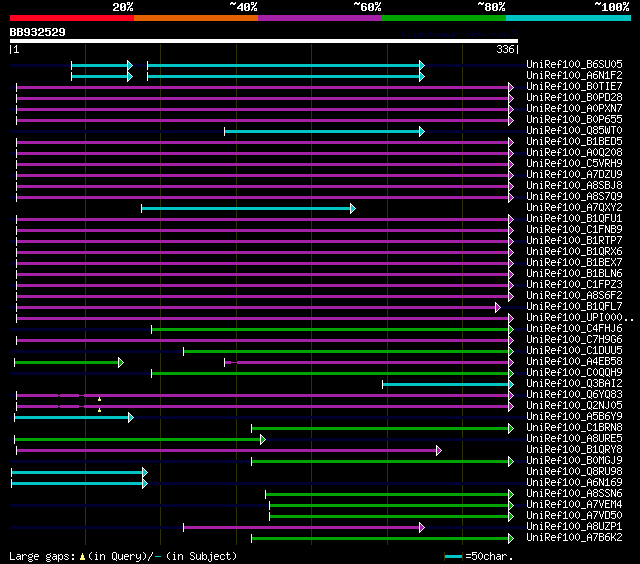The width and height of the screenshot is (640, 564).
Task: Click the UniRef100_B6SU05 hit label
Action: point(574,64)
